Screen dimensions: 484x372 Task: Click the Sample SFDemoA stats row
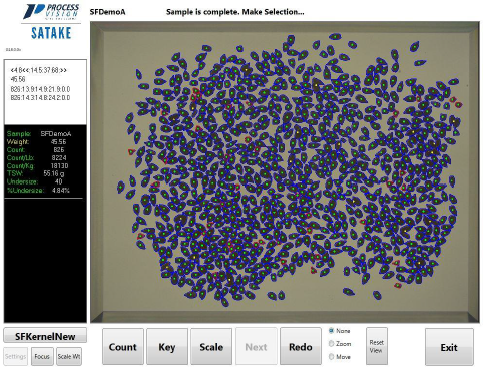39,134
